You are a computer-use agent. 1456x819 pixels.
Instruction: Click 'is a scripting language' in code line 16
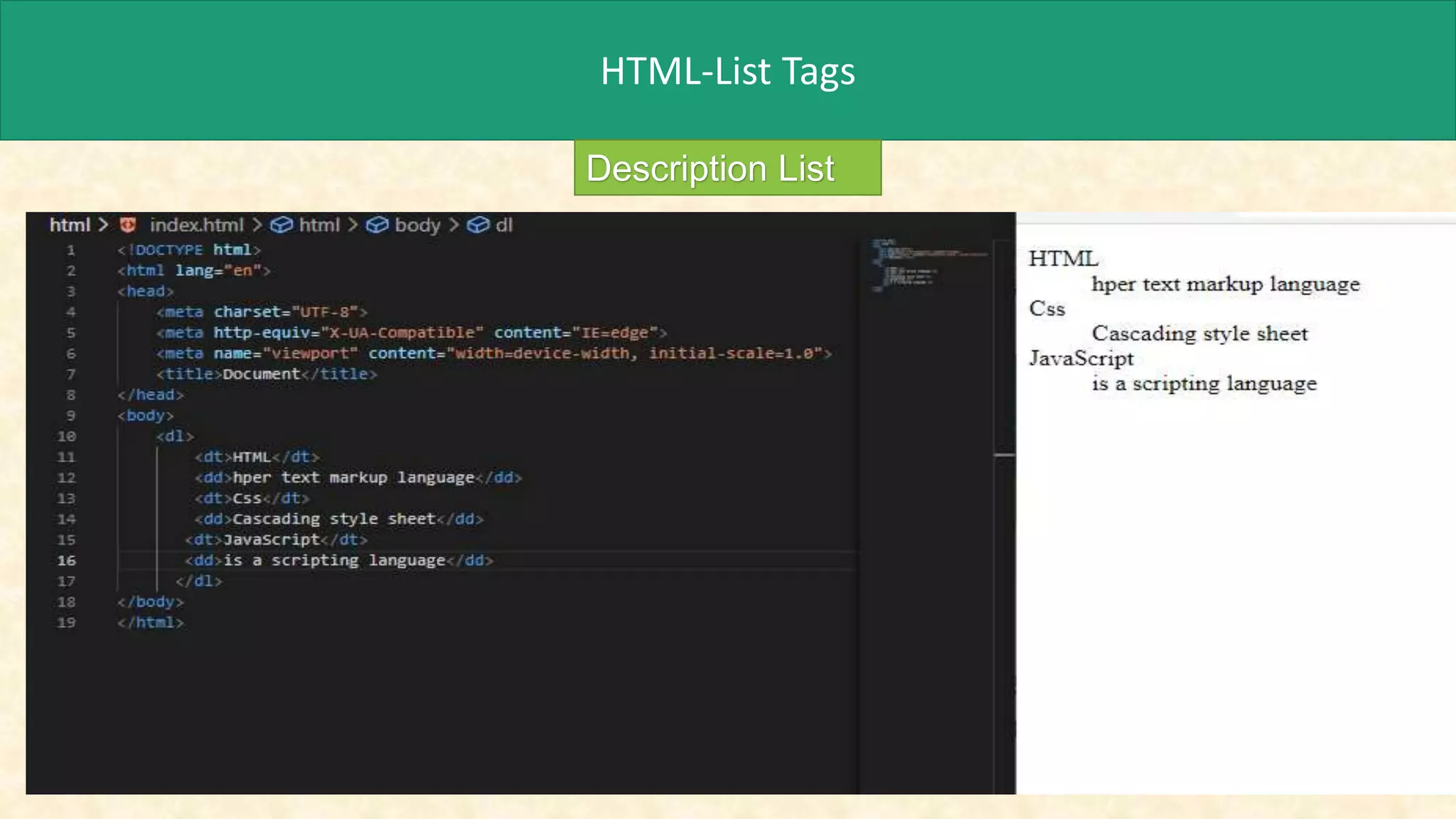[334, 561]
